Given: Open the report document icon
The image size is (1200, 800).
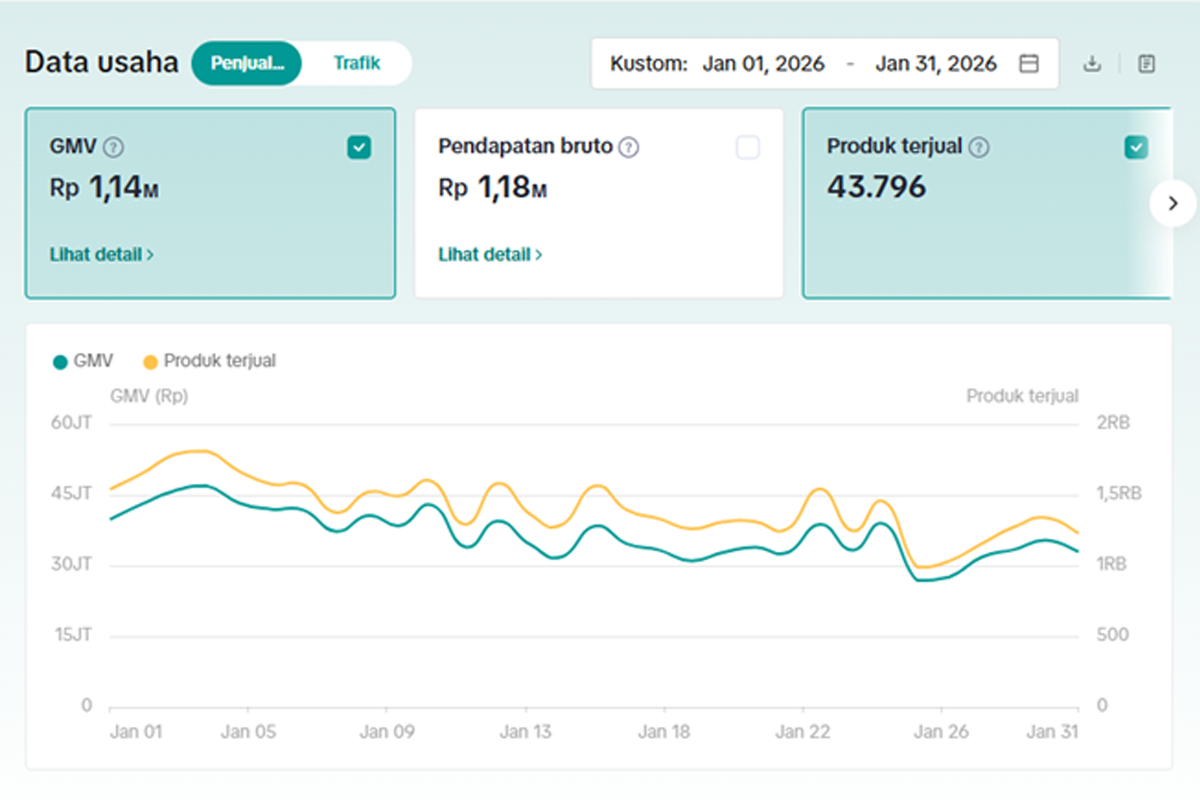Looking at the screenshot, I should click(1146, 64).
